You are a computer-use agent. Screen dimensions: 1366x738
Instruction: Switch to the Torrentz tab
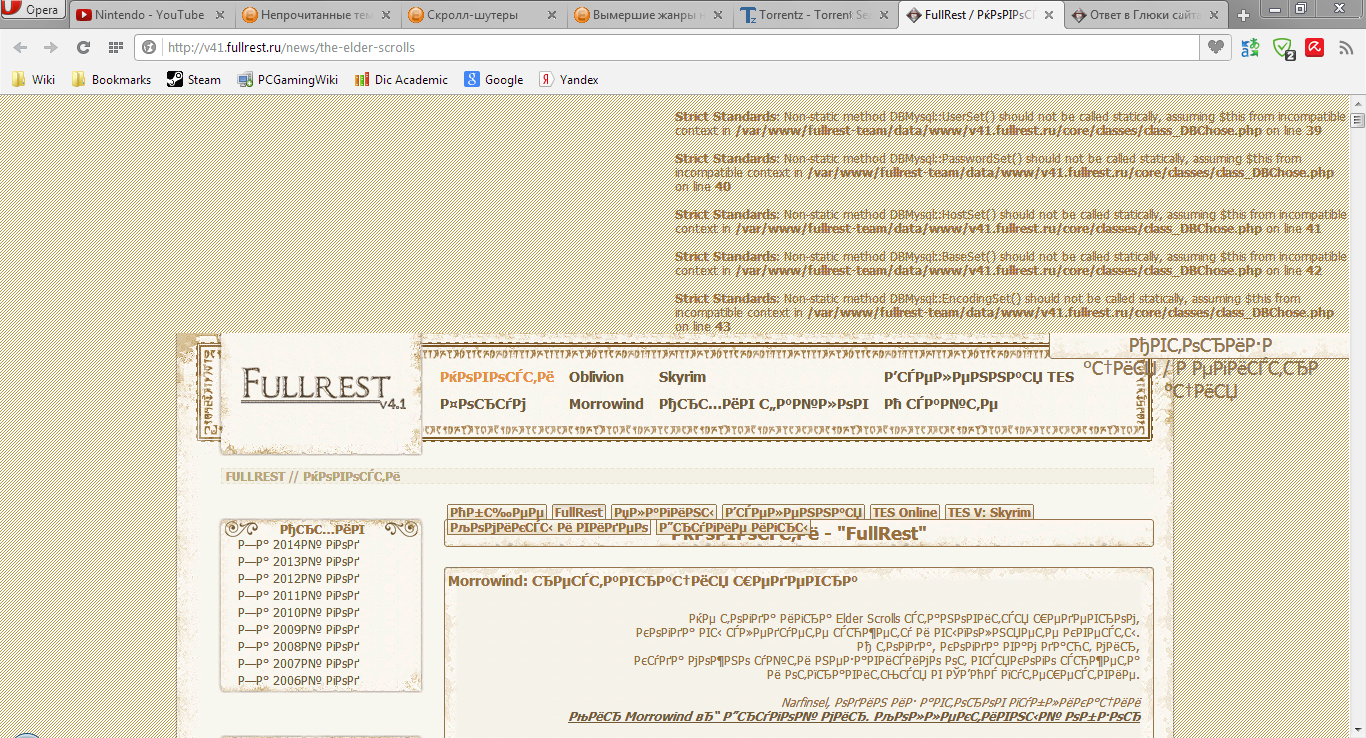click(x=813, y=15)
